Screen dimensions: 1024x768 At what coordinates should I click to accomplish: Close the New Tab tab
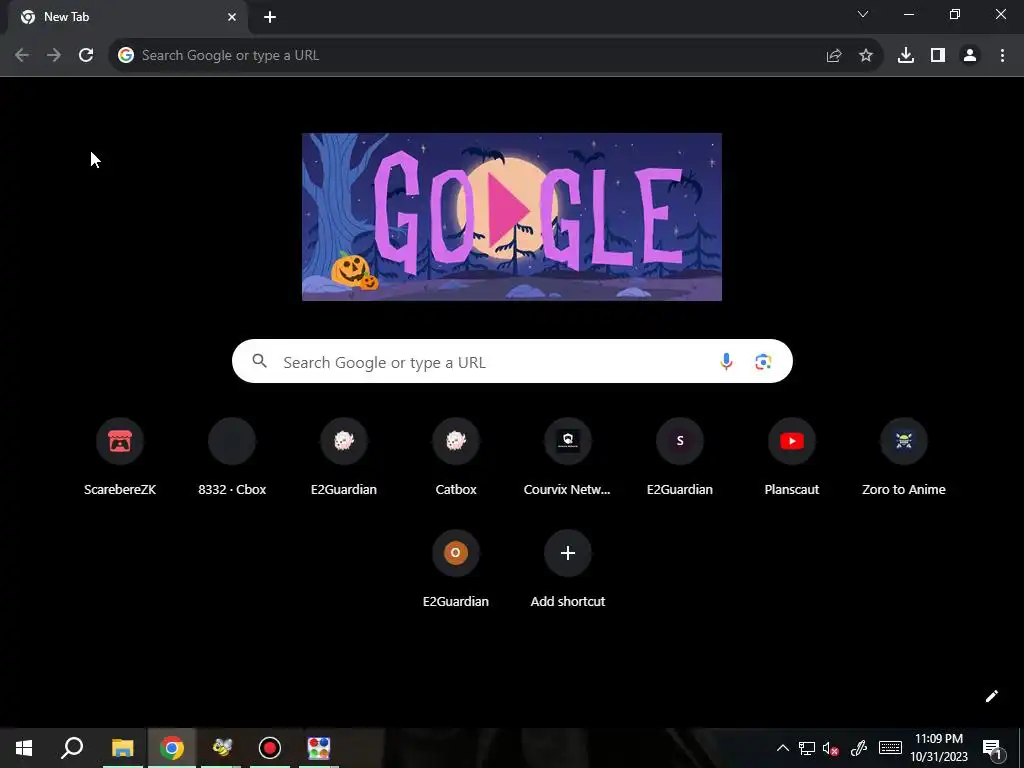[x=232, y=17]
